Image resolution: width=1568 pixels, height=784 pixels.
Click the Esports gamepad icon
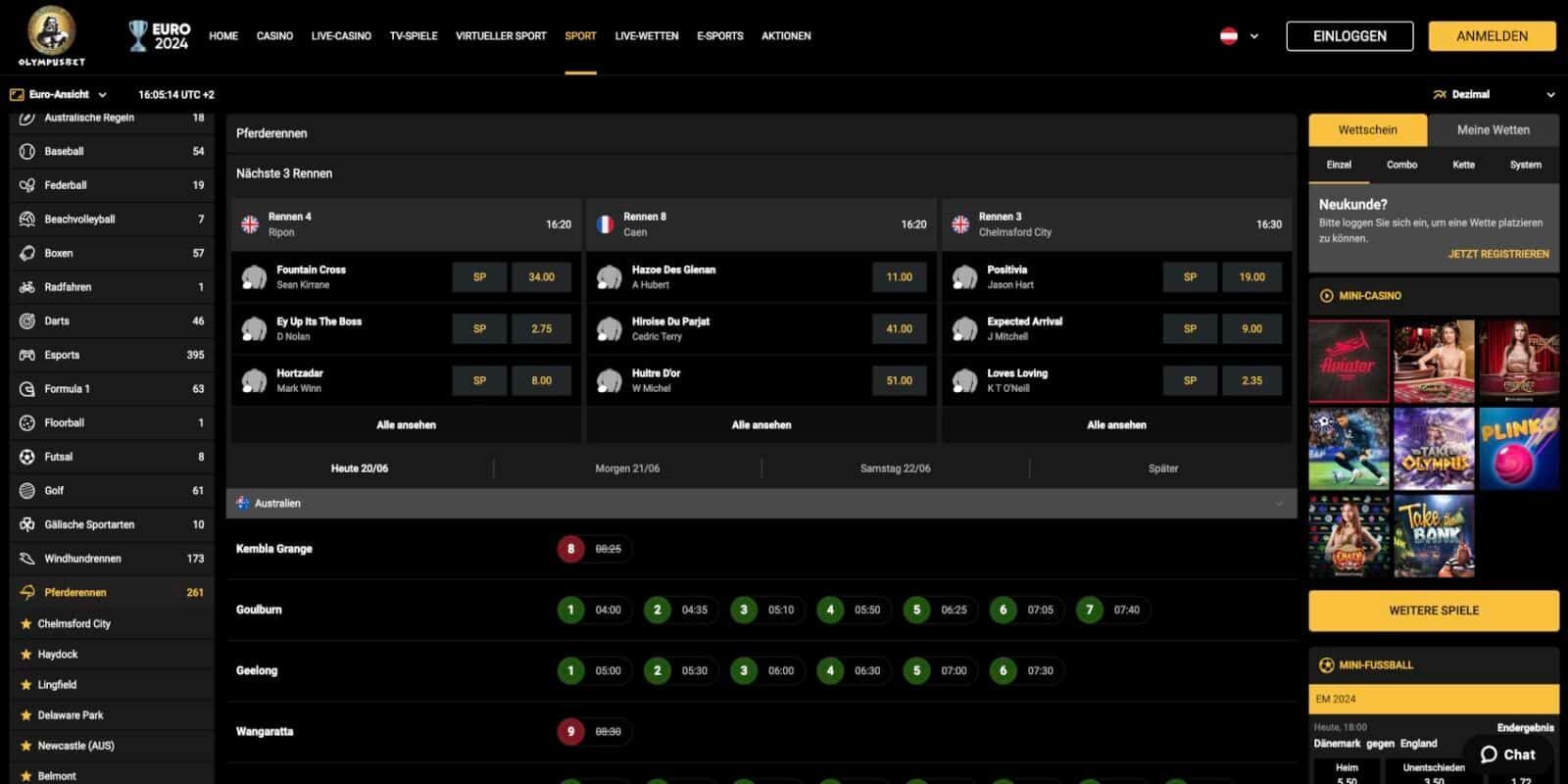coord(26,355)
